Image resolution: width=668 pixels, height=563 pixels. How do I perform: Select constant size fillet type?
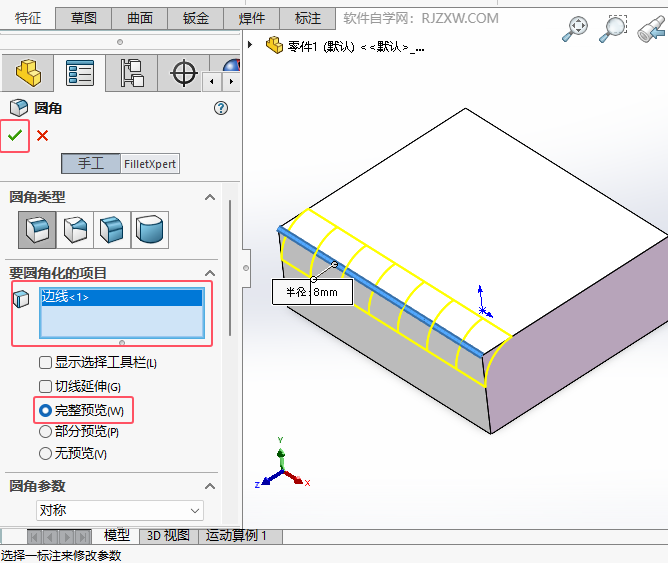(37, 230)
